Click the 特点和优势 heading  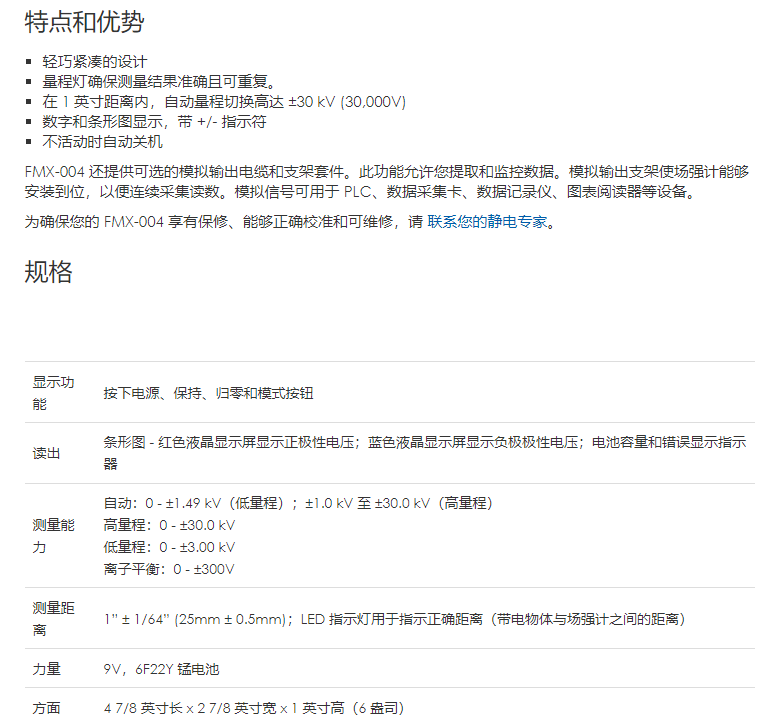coord(84,22)
